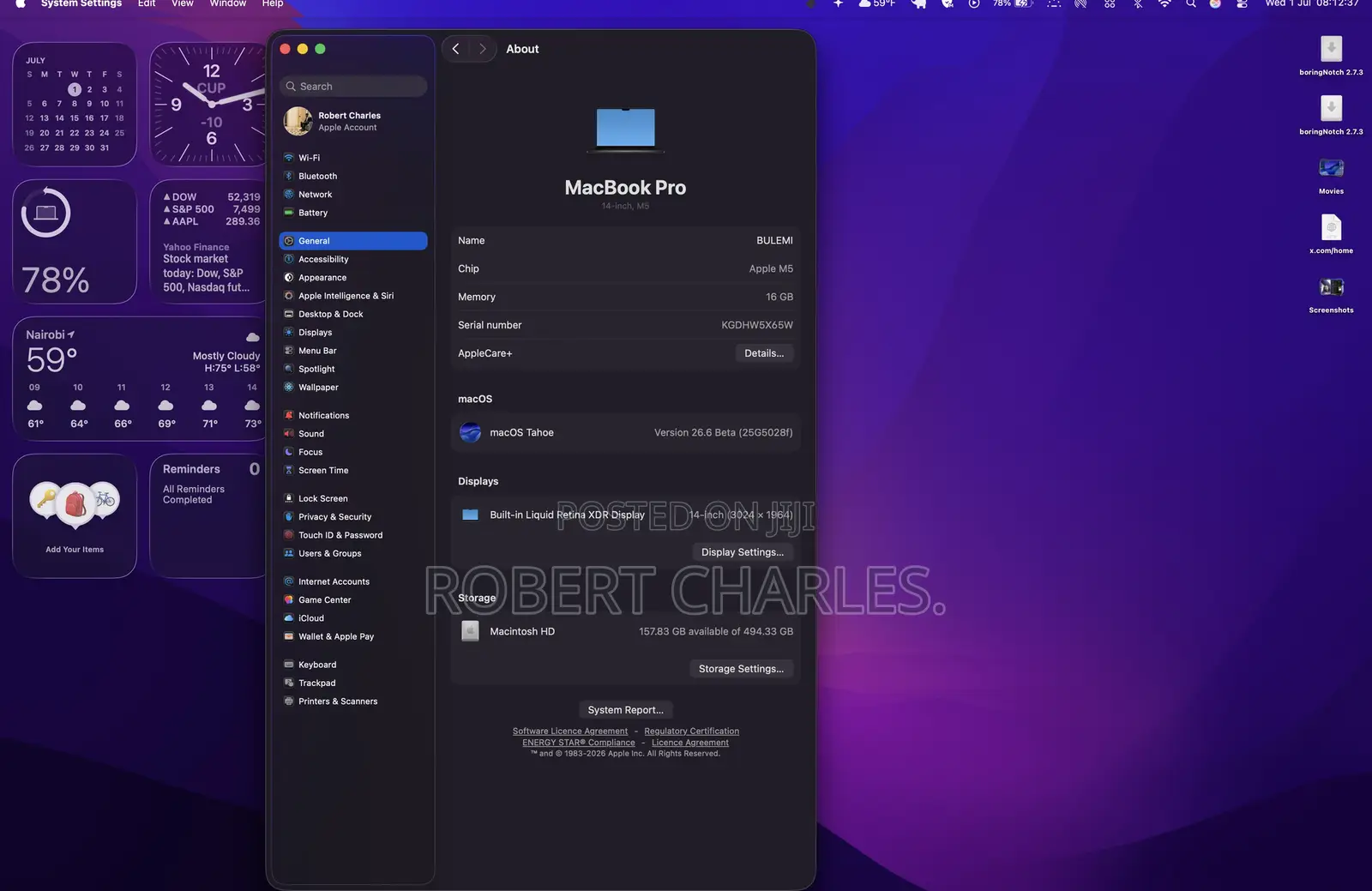The height and width of the screenshot is (891, 1372).
Task: Open Battery settings pane
Action: pos(352,213)
